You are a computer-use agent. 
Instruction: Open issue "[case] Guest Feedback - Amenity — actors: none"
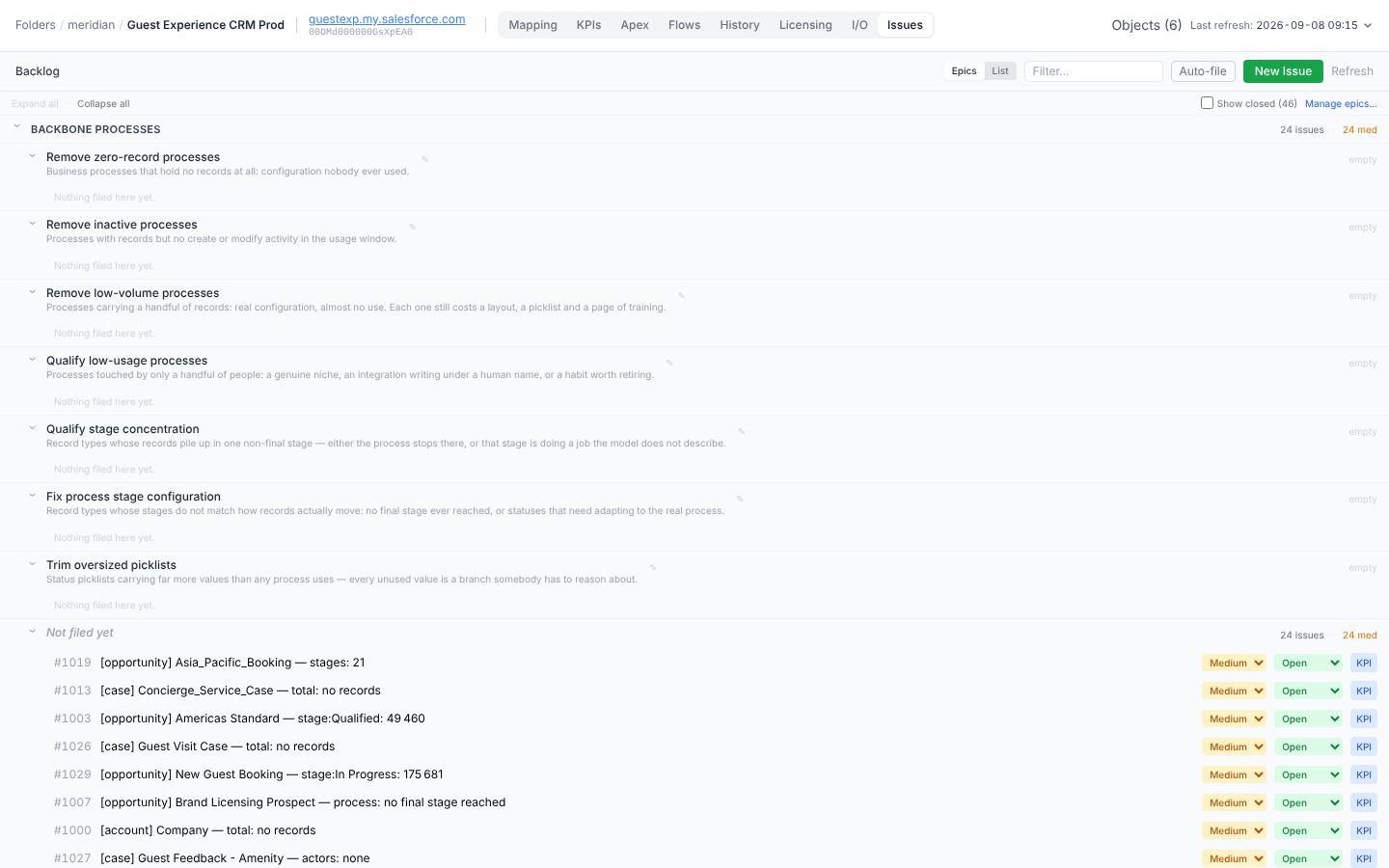[234, 858]
